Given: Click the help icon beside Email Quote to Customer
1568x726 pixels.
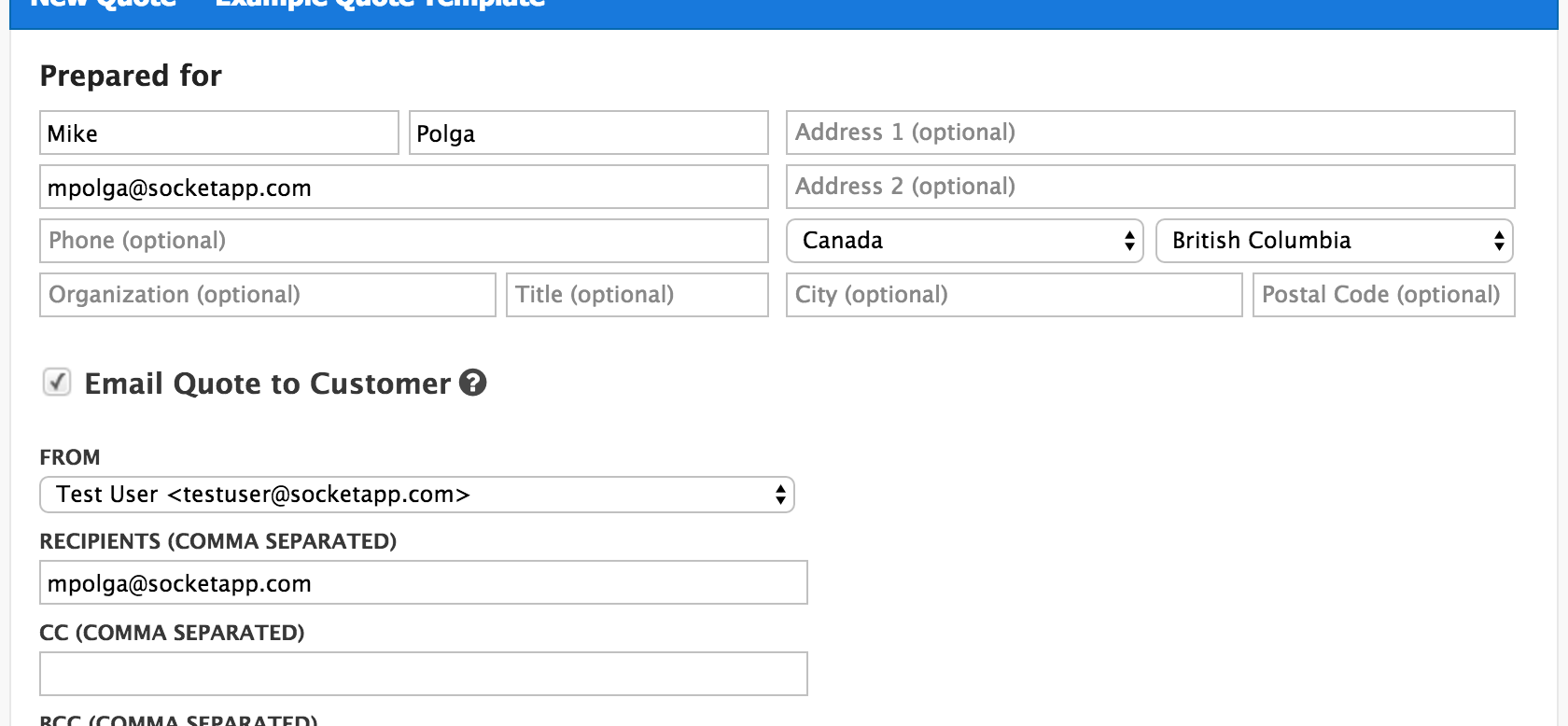Looking at the screenshot, I should [473, 383].
